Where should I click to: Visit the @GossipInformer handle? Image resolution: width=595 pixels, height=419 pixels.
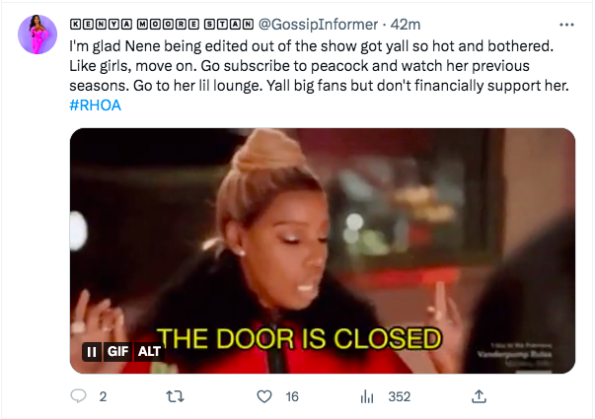tap(318, 25)
